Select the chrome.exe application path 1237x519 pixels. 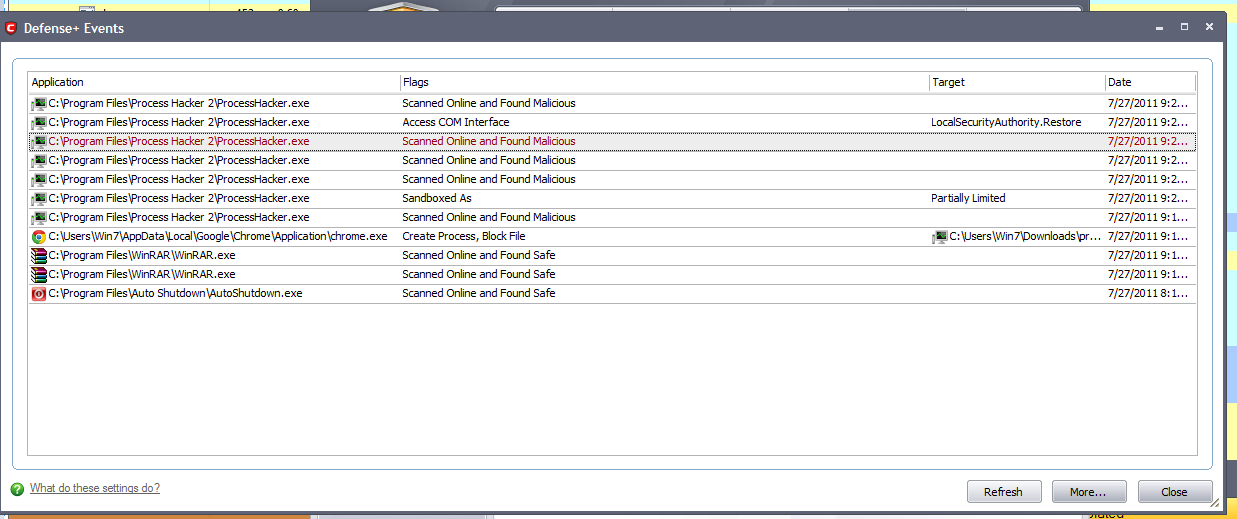coord(218,236)
